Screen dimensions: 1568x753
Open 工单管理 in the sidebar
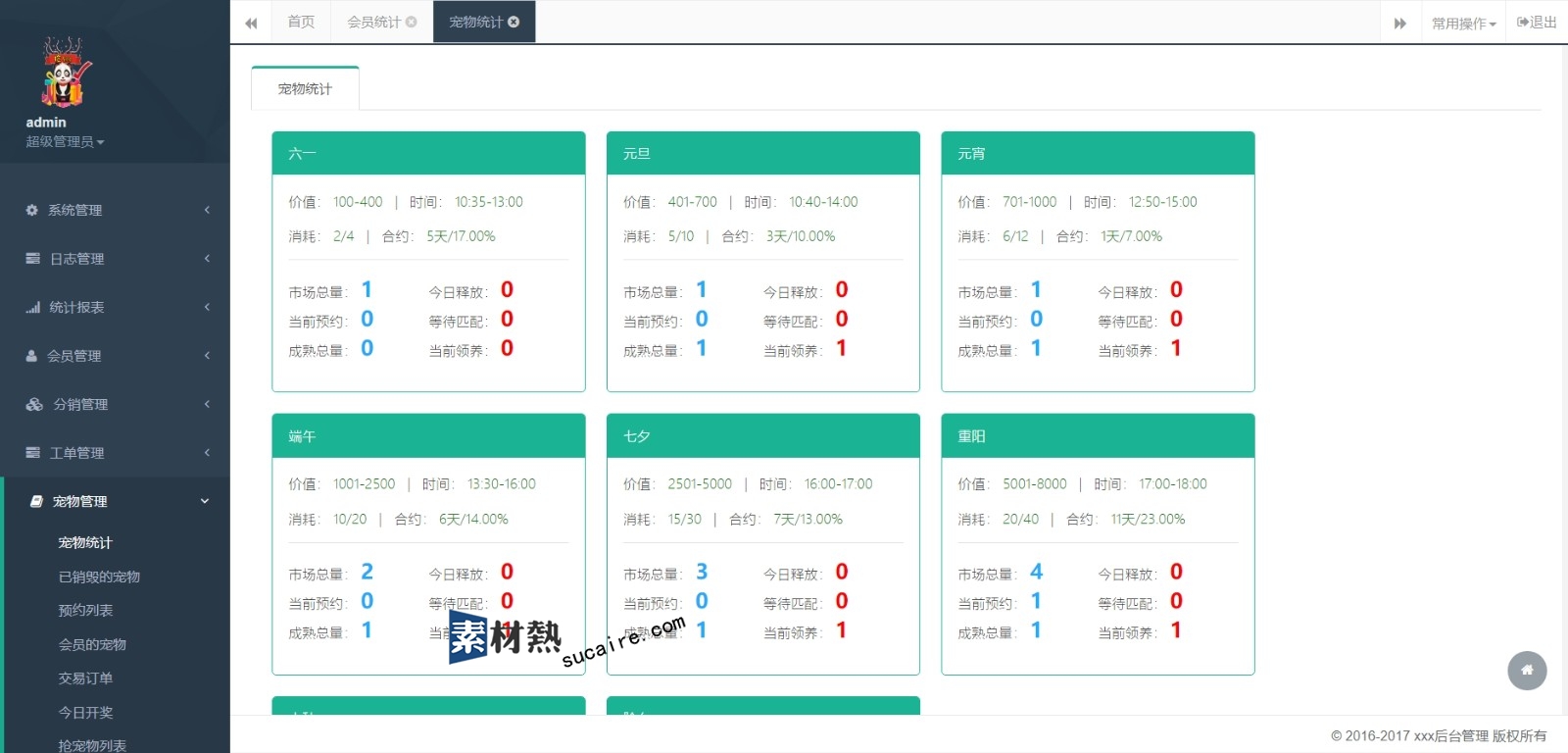coord(115,453)
